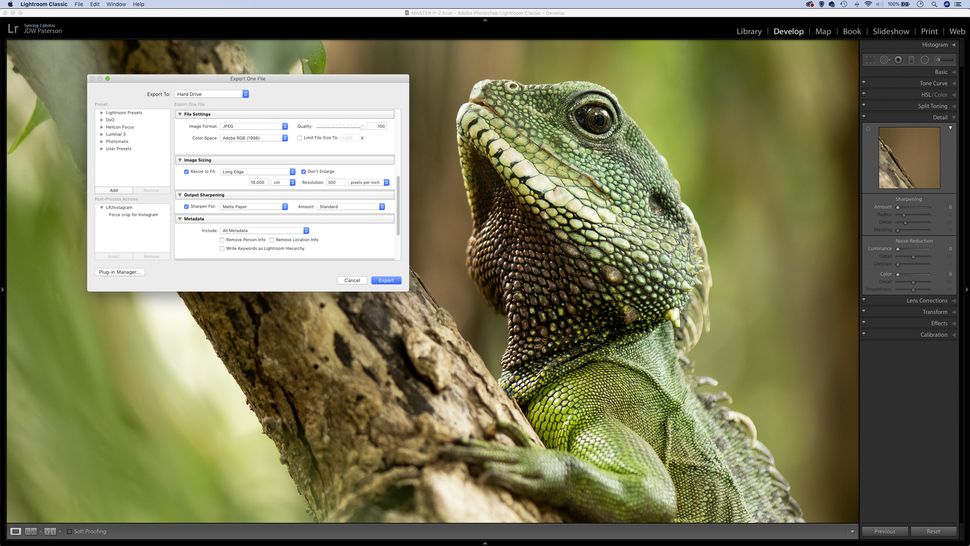Click the export dialog vertical scrollbar
The width and height of the screenshot is (970, 546).
(x=398, y=205)
